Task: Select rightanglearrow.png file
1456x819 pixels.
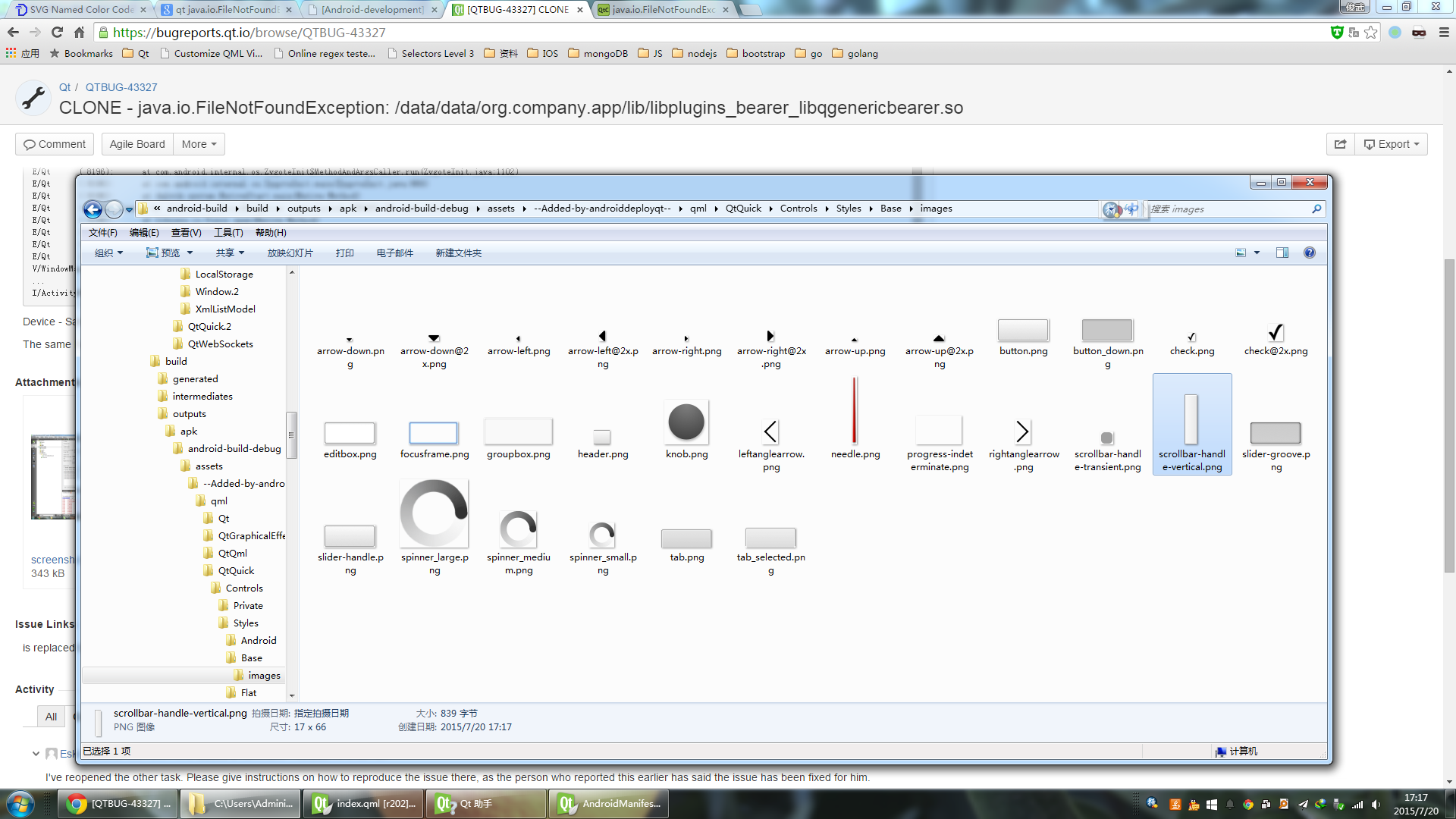Action: [x=1024, y=445]
